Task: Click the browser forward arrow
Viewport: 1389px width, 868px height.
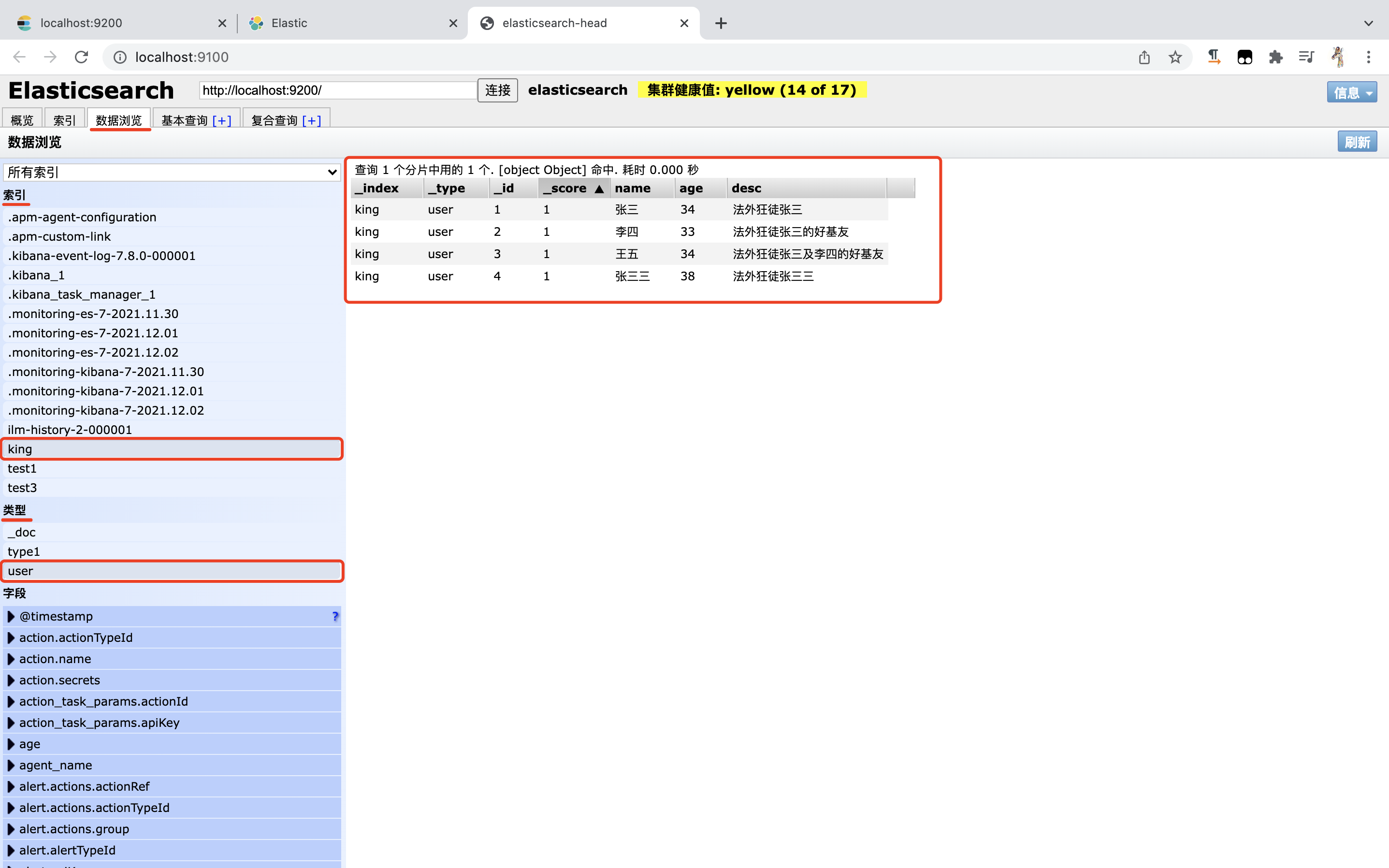Action: [51, 57]
